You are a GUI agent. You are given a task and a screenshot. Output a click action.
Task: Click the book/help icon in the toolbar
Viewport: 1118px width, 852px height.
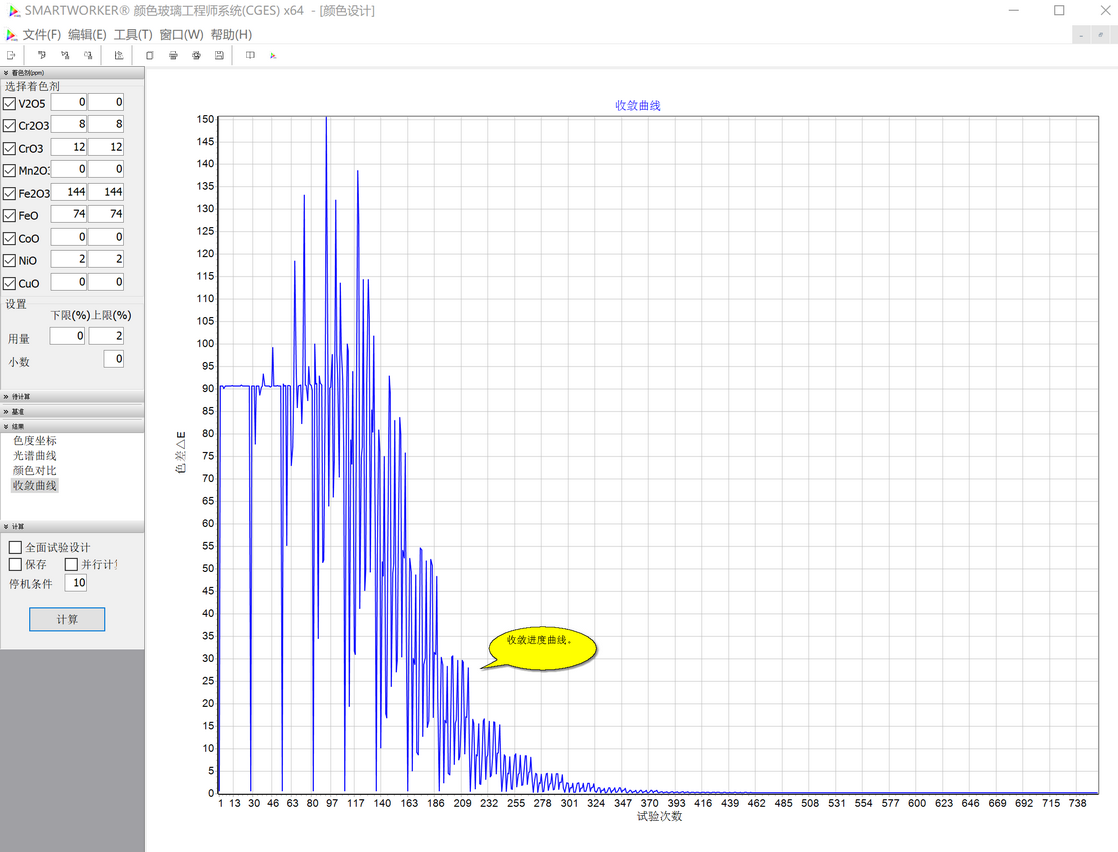pos(250,55)
